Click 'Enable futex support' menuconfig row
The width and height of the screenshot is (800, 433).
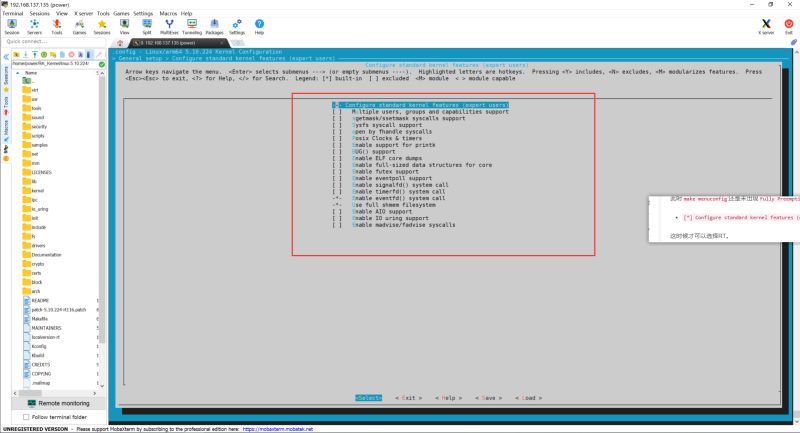376,172
